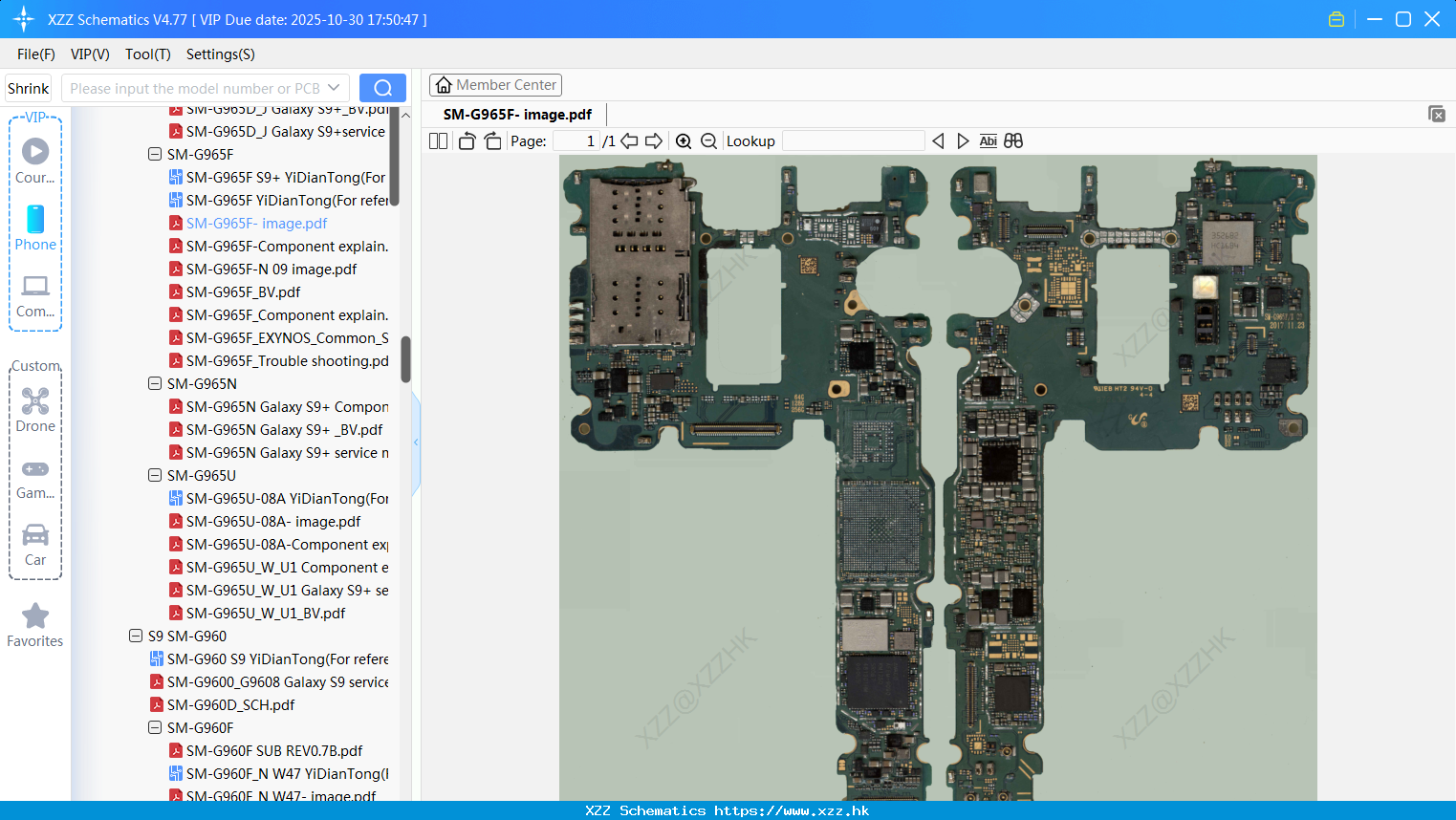Click the Lookup text field
This screenshot has width=1456, height=820.
pyautogui.click(x=854, y=141)
